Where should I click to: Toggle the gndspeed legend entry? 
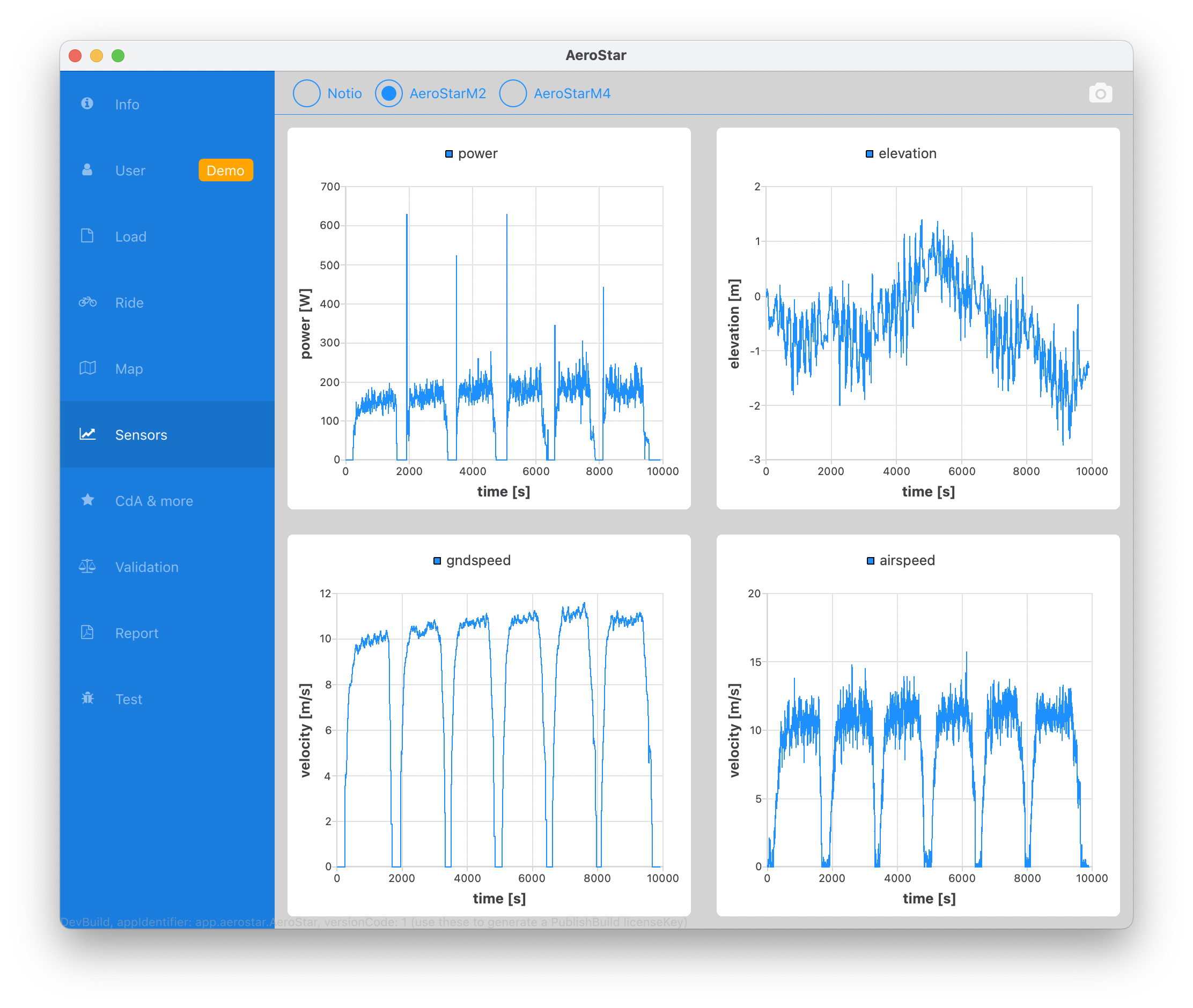(472, 561)
